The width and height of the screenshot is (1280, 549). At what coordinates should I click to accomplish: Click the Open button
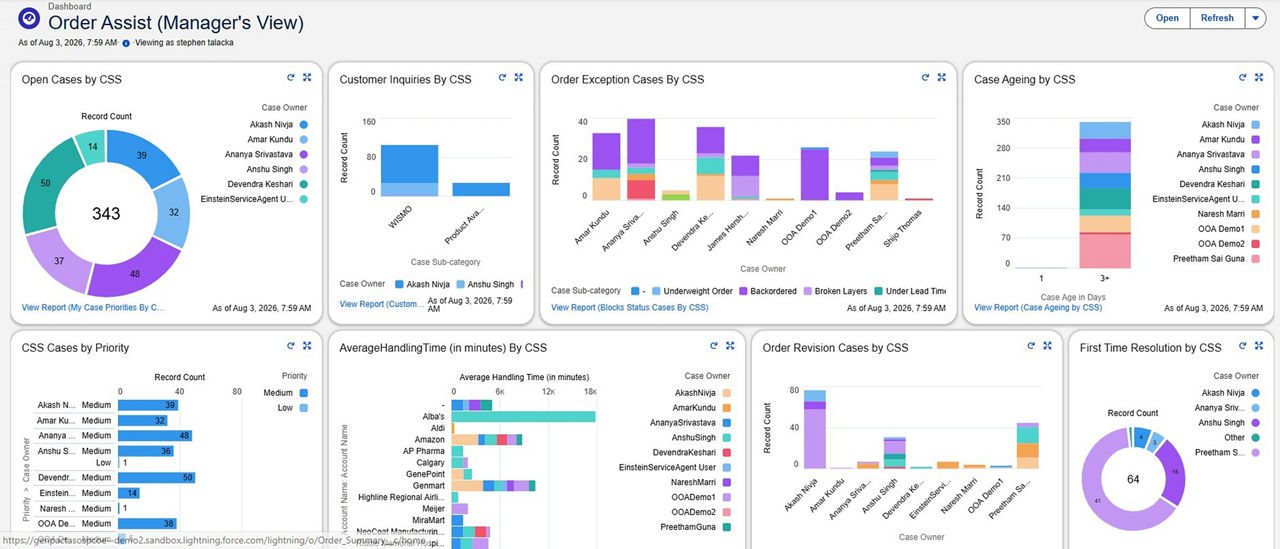[1167, 18]
